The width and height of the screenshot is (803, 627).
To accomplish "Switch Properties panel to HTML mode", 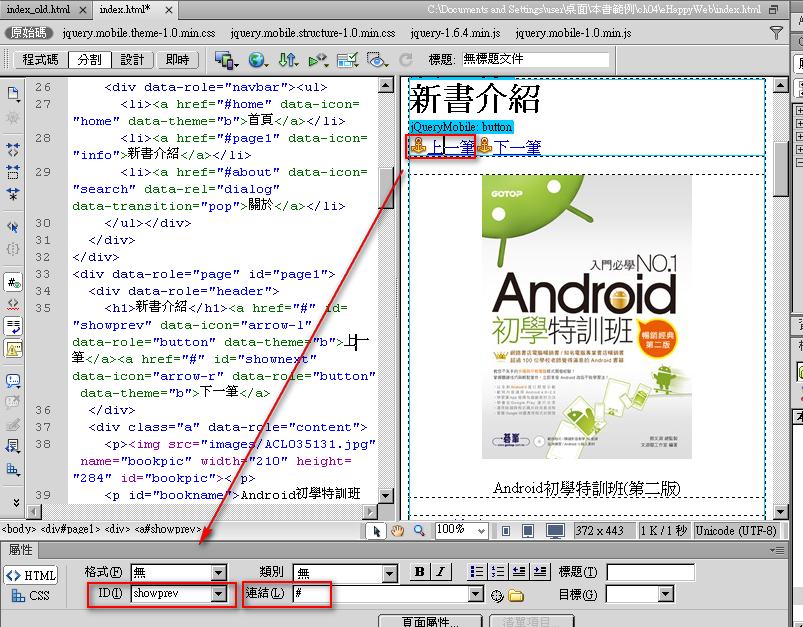I will (x=31, y=575).
